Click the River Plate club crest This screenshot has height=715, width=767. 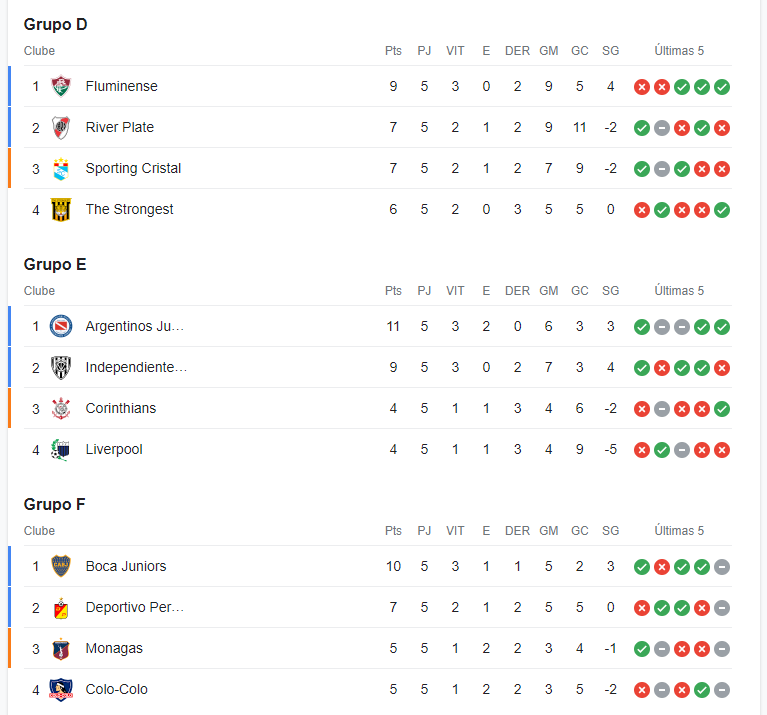pos(61,128)
